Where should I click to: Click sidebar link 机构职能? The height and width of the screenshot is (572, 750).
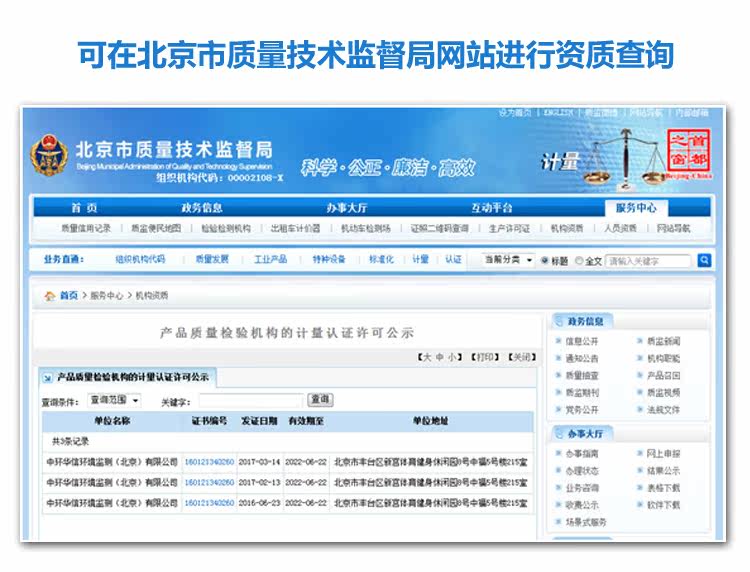(x=663, y=358)
